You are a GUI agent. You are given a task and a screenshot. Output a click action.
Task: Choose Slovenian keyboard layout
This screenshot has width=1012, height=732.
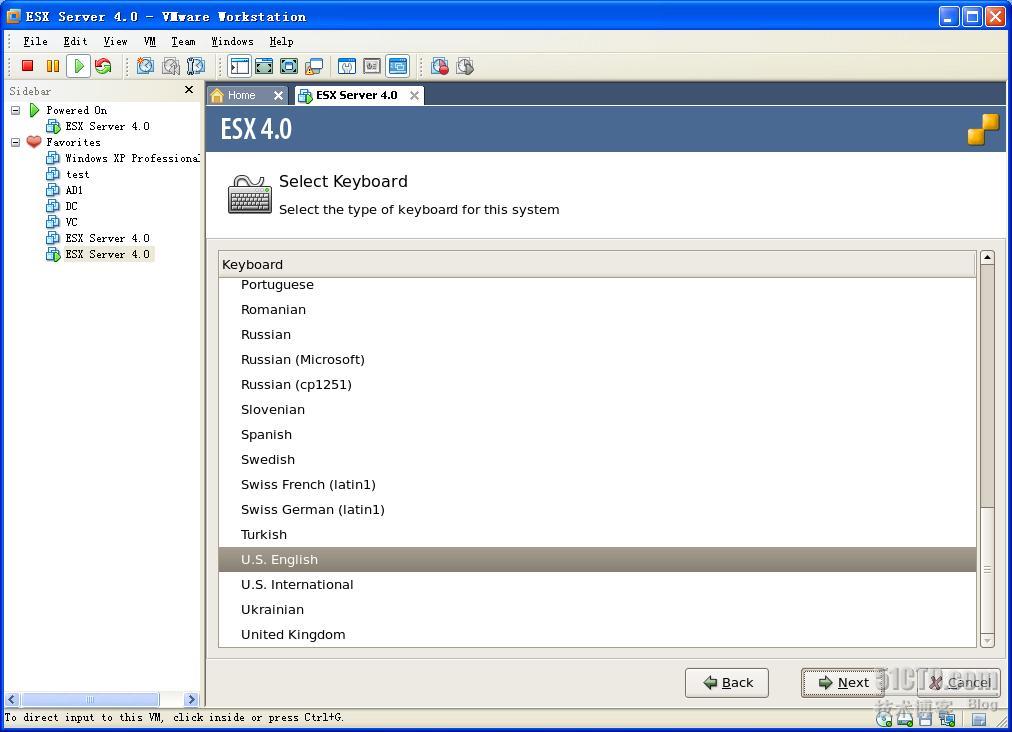coord(597,410)
